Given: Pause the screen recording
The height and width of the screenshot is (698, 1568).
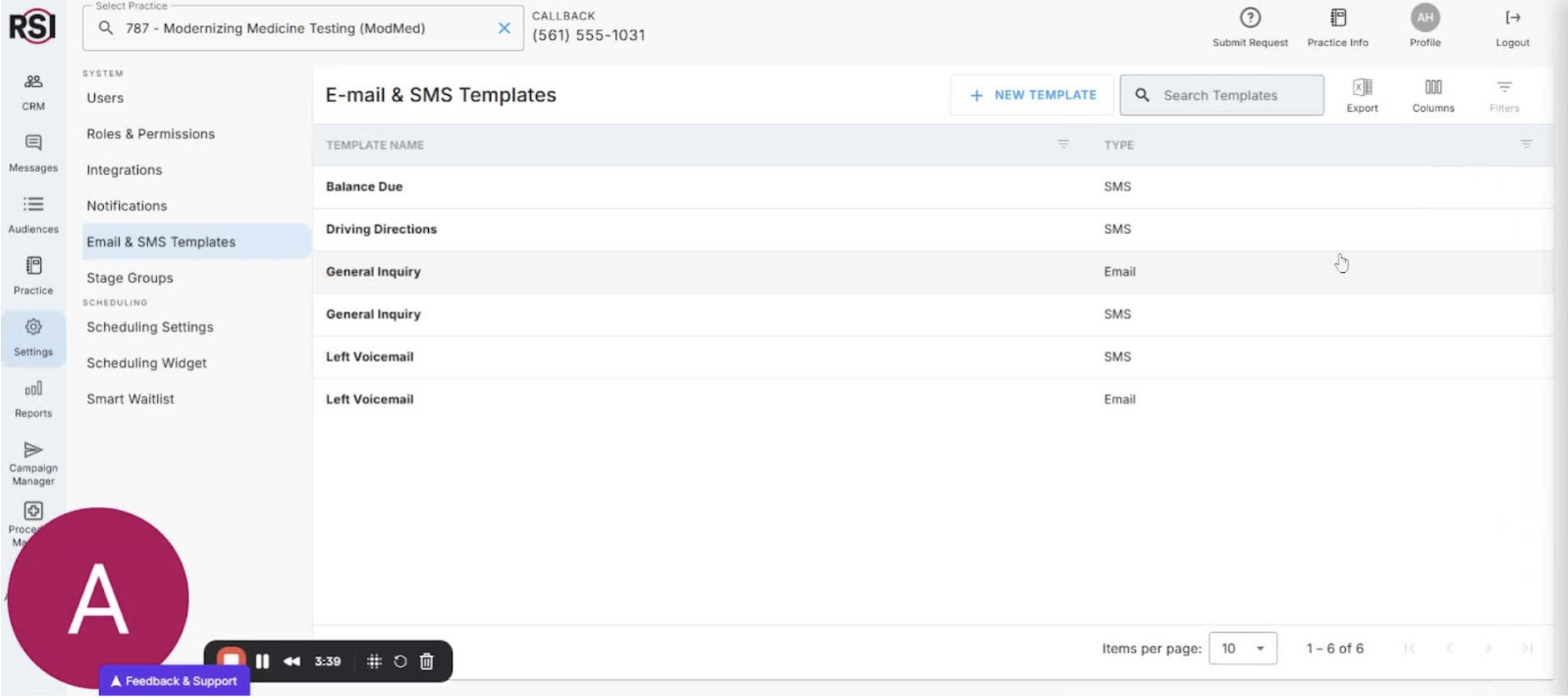Looking at the screenshot, I should click(262, 661).
